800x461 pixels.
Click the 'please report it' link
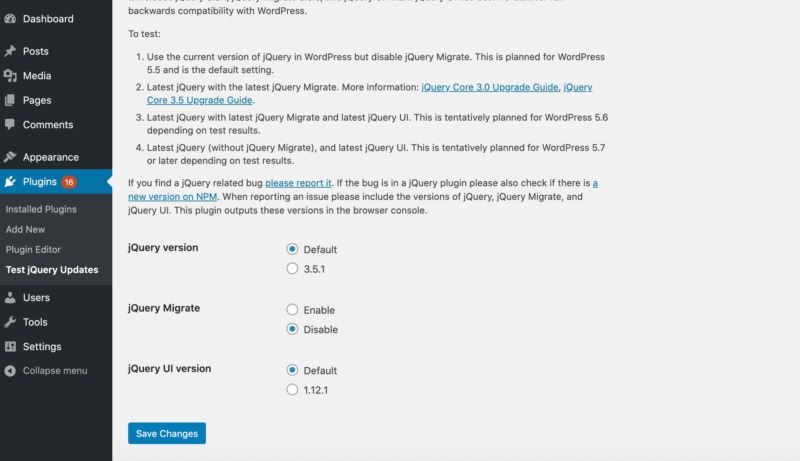click(x=299, y=183)
